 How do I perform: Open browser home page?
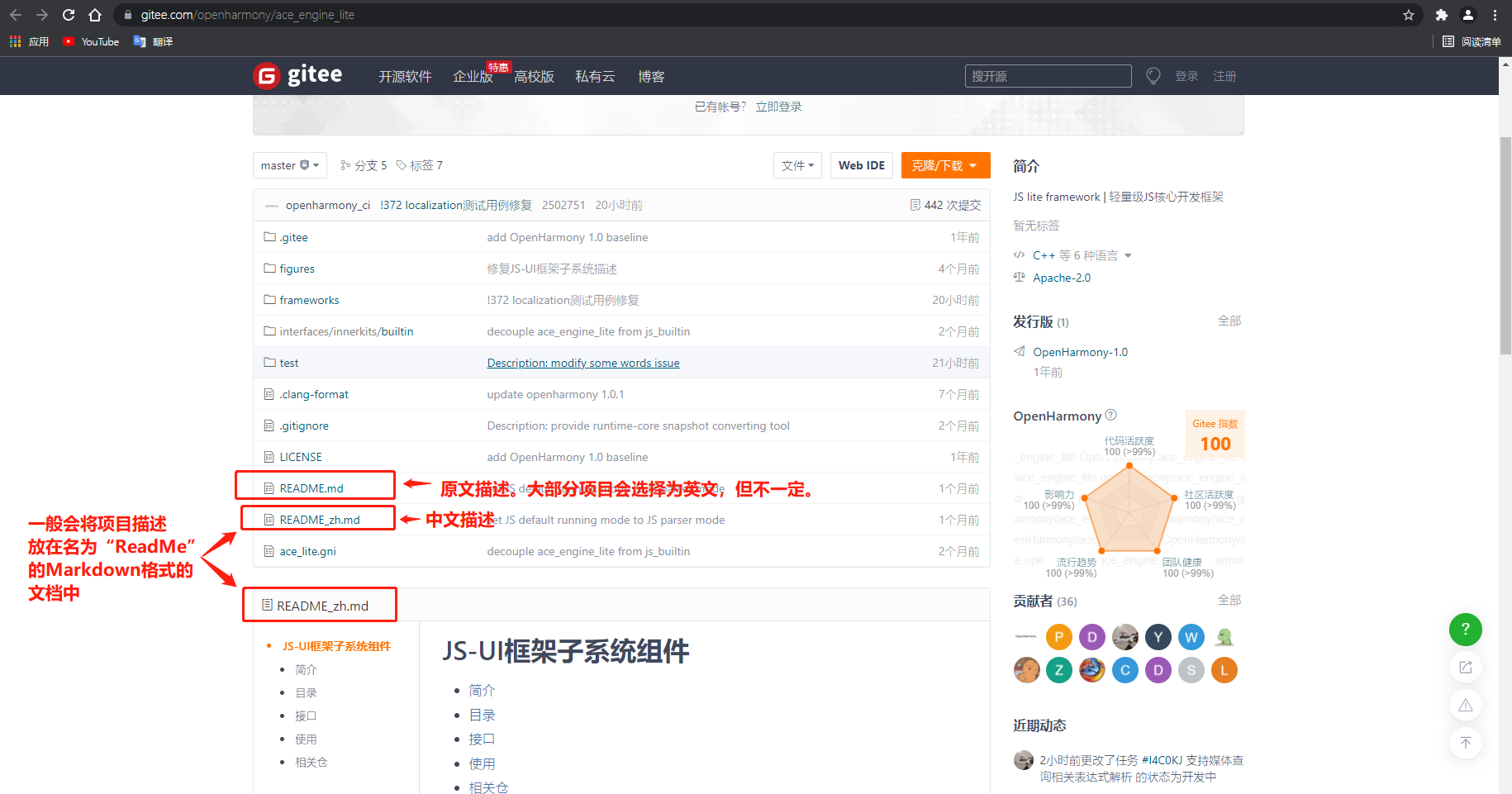[95, 15]
